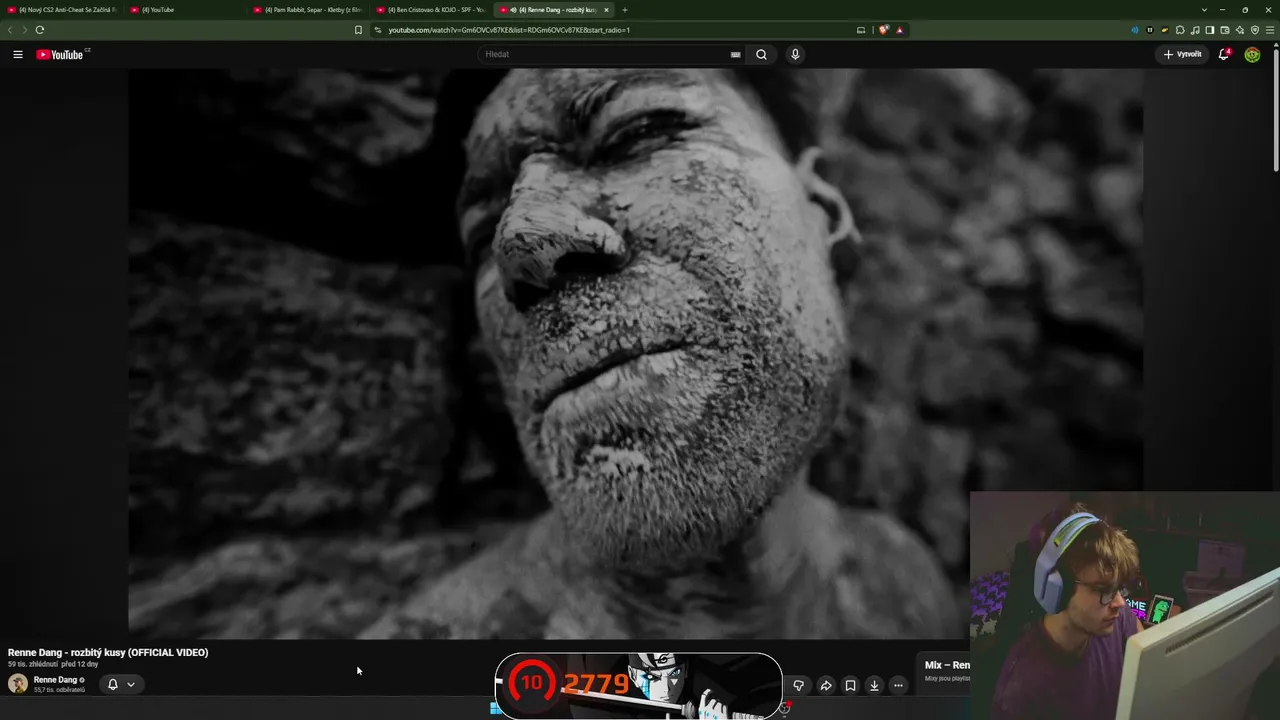Viewport: 1280px width, 720px height.
Task: Open the media control music note icon
Action: coord(1195,30)
